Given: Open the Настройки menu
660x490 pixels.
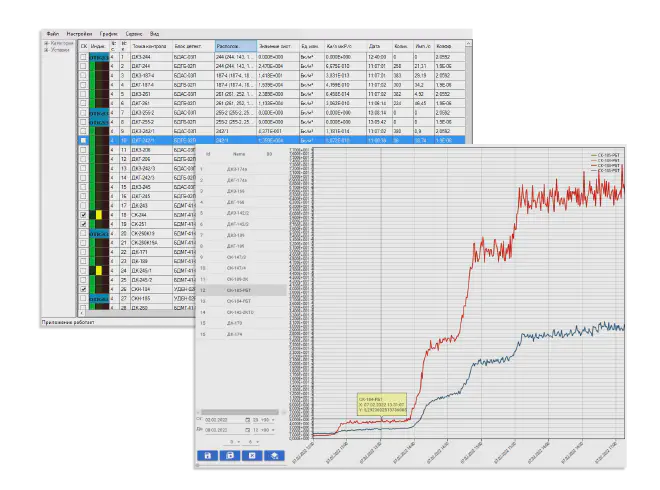Looking at the screenshot, I should coord(79,34).
